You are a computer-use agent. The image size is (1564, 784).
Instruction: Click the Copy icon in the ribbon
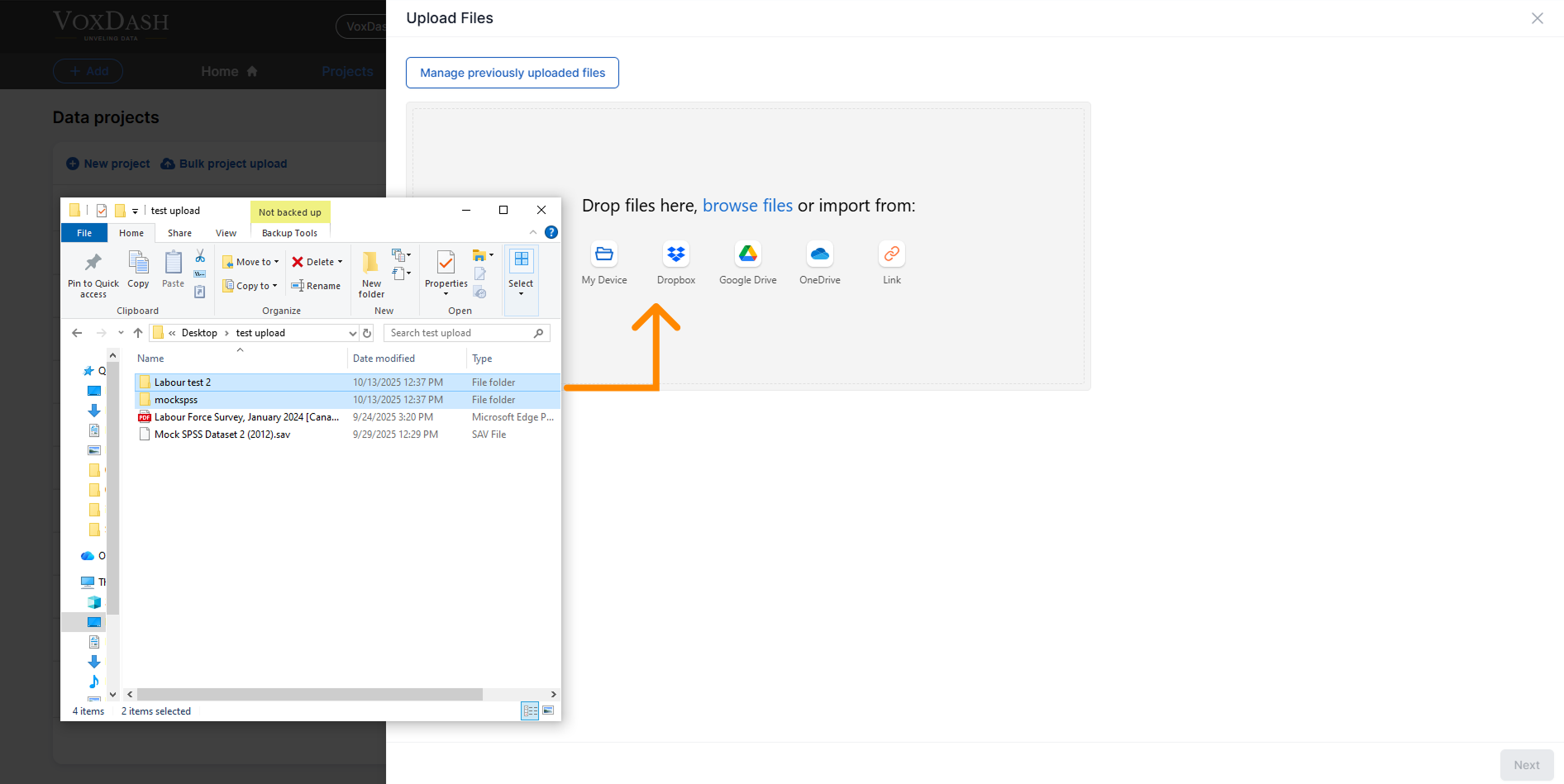pos(138,270)
